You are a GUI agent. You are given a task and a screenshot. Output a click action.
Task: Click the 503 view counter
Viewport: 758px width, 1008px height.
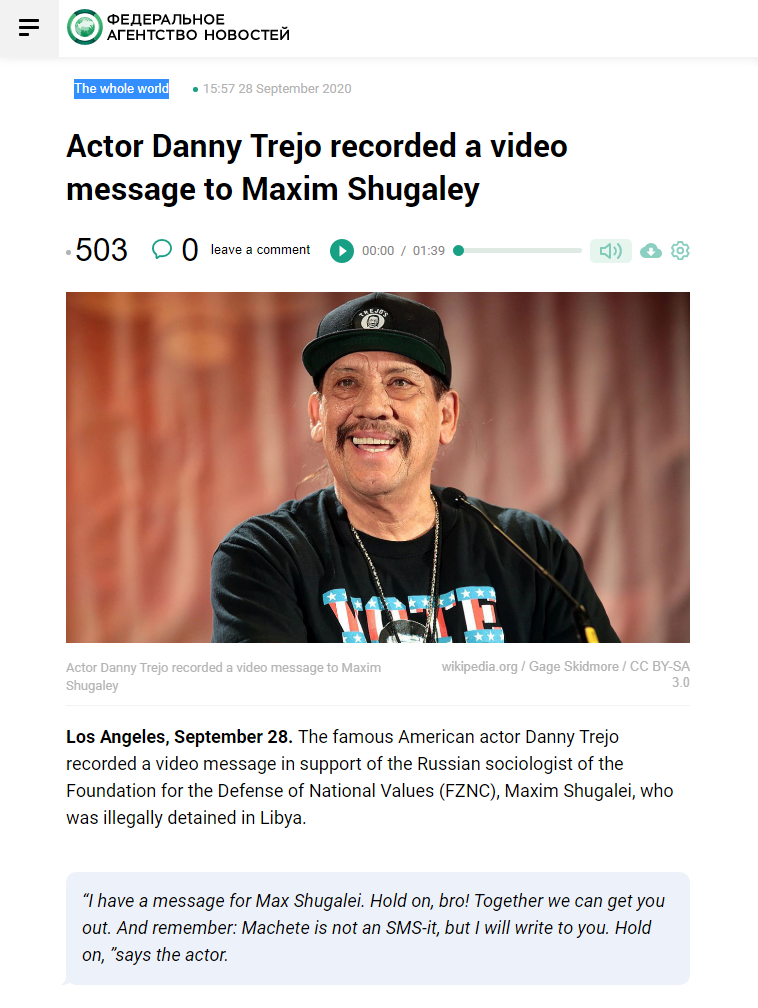coord(102,250)
